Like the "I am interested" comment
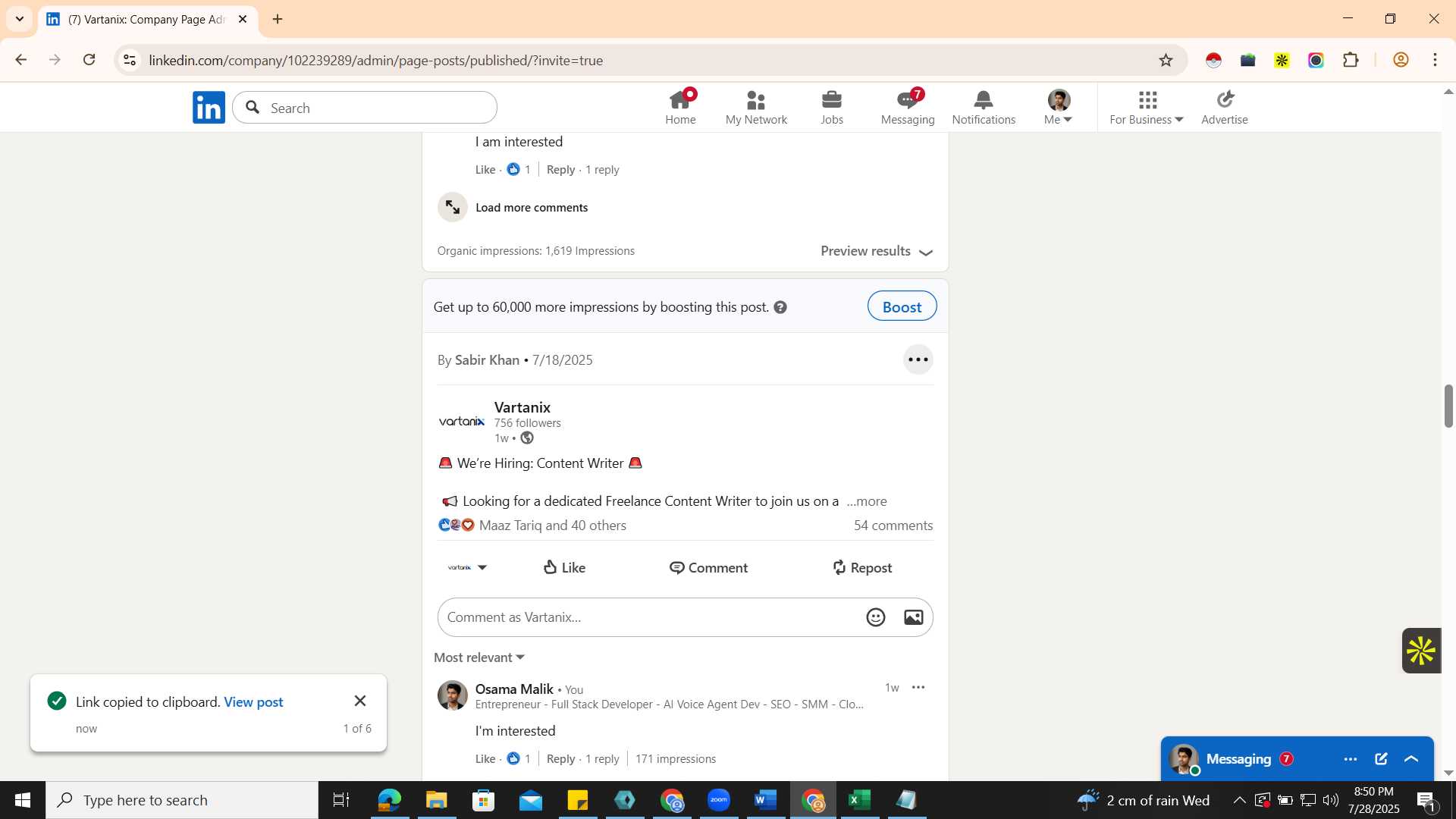Viewport: 1456px width, 819px height. tap(485, 170)
